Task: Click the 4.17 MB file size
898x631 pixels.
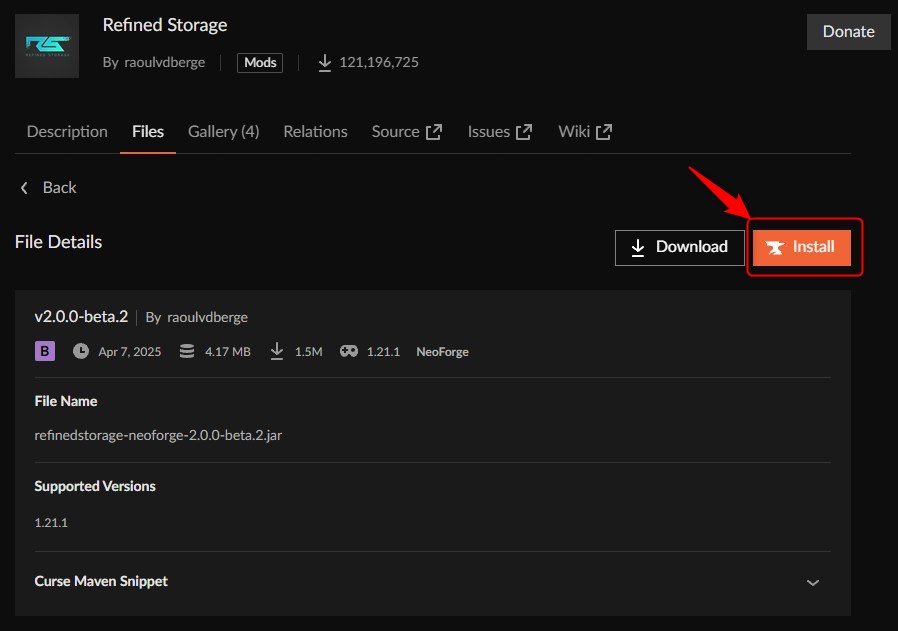Action: (228, 352)
